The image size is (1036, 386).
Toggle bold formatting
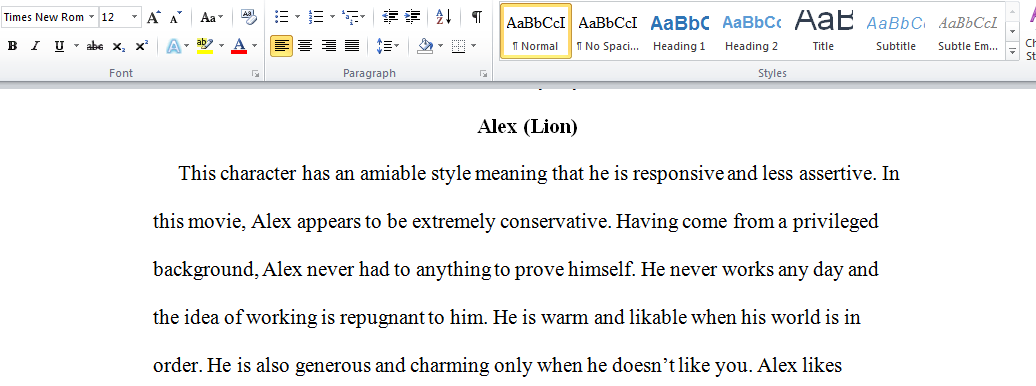13,46
